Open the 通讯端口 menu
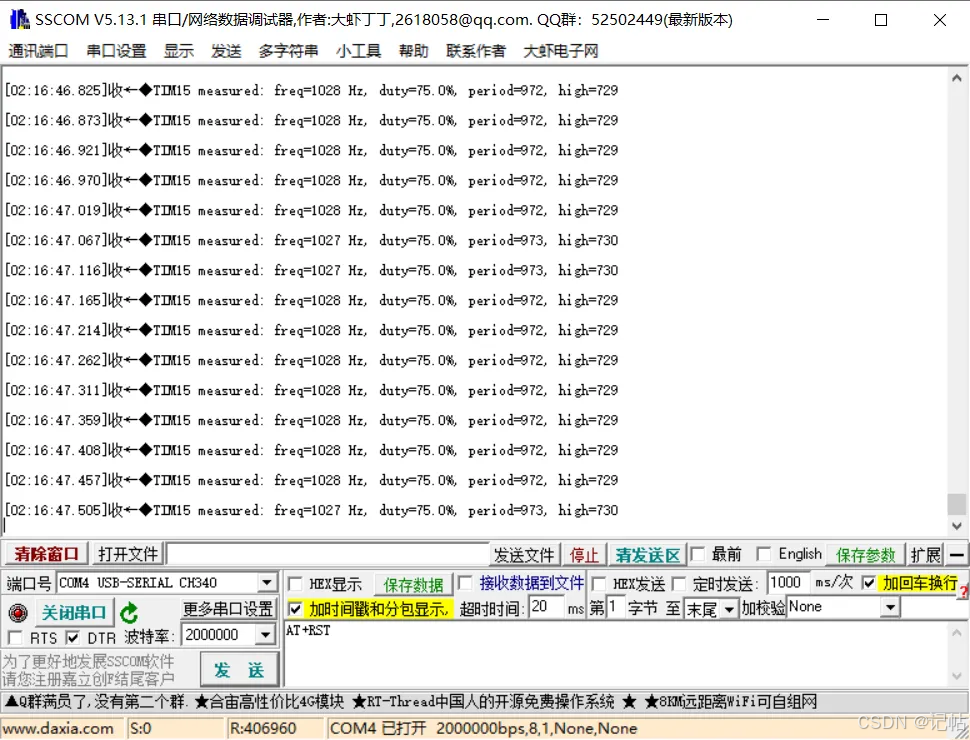The image size is (970, 740). 38,51
